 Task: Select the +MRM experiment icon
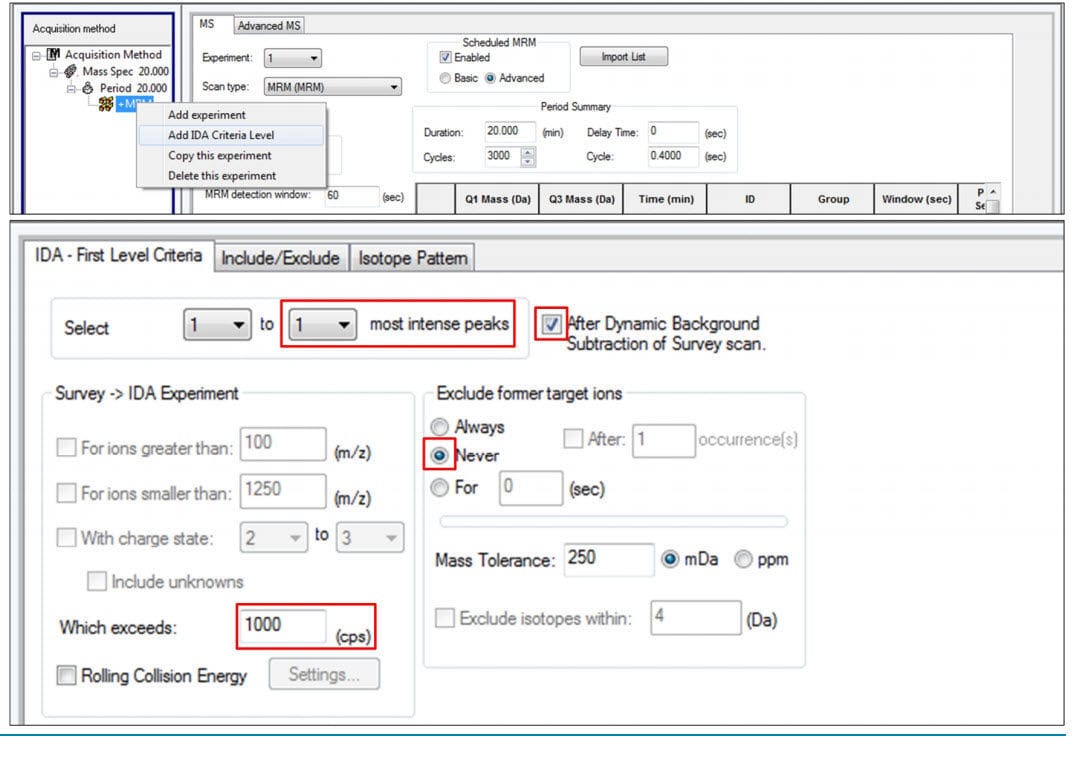pyautogui.click(x=105, y=104)
